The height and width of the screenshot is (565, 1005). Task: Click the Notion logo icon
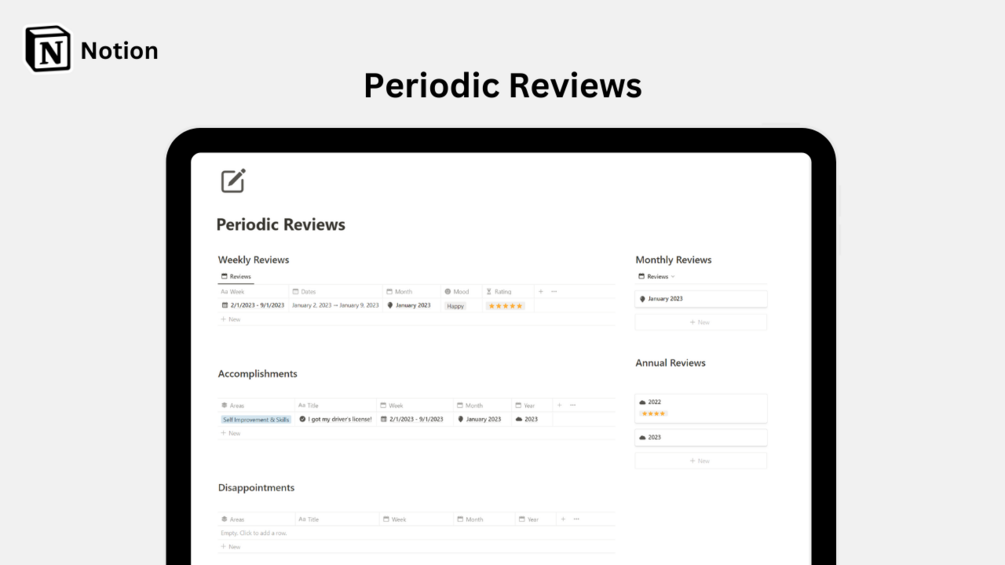[48, 49]
